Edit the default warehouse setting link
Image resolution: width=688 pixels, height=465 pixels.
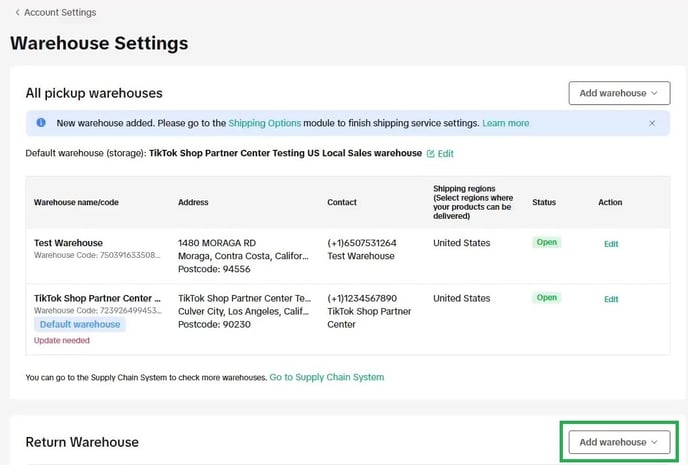tap(445, 154)
